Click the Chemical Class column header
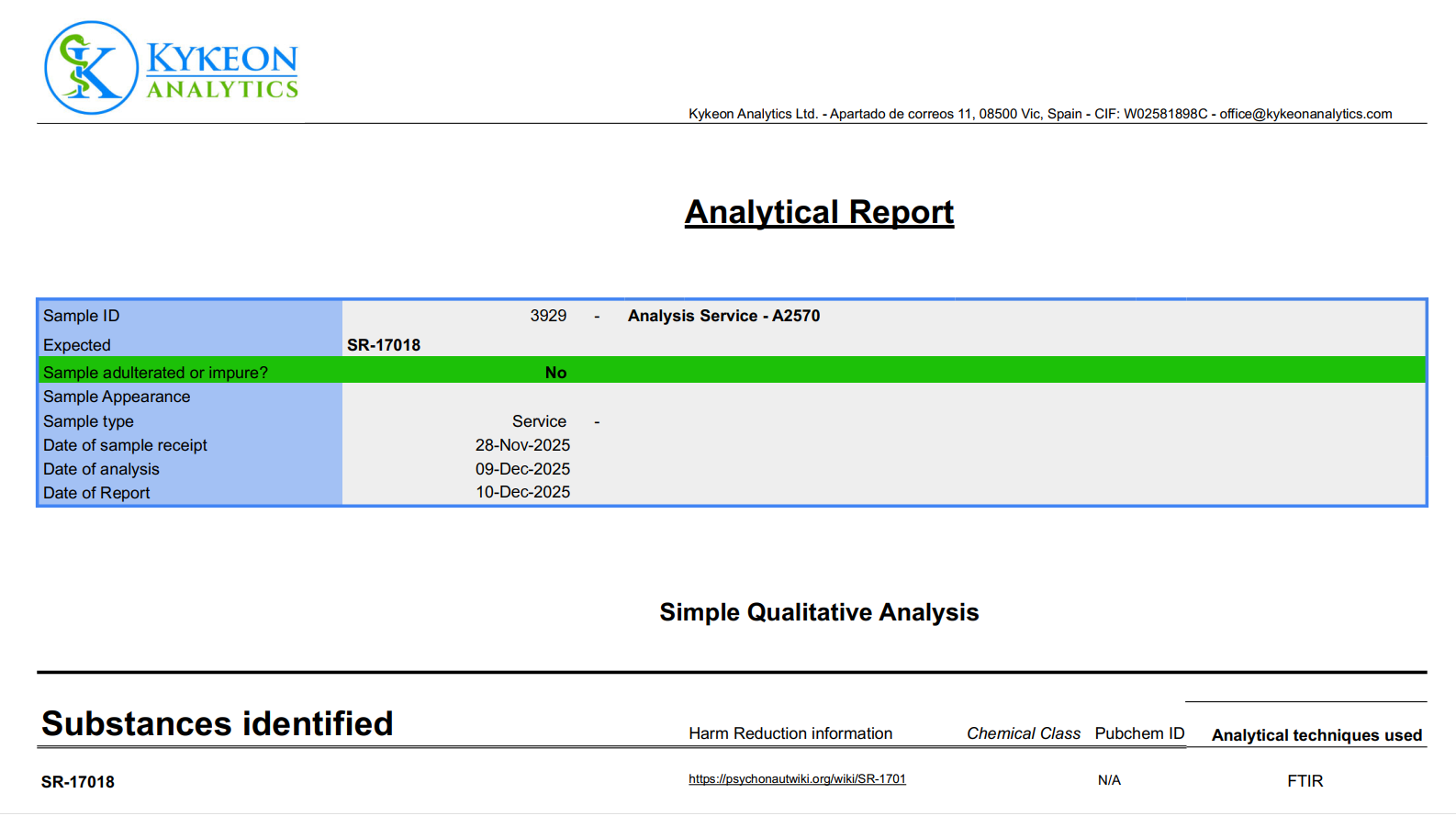Viewport: 1456px width, 816px height. [x=1023, y=733]
